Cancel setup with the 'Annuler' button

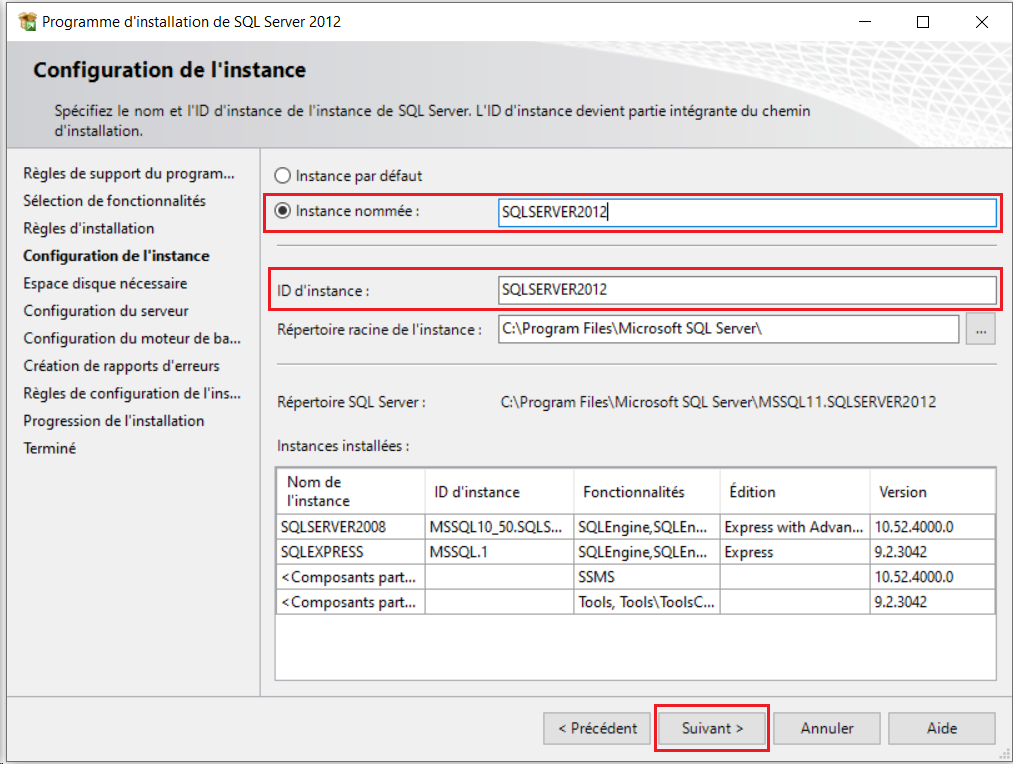click(x=827, y=728)
